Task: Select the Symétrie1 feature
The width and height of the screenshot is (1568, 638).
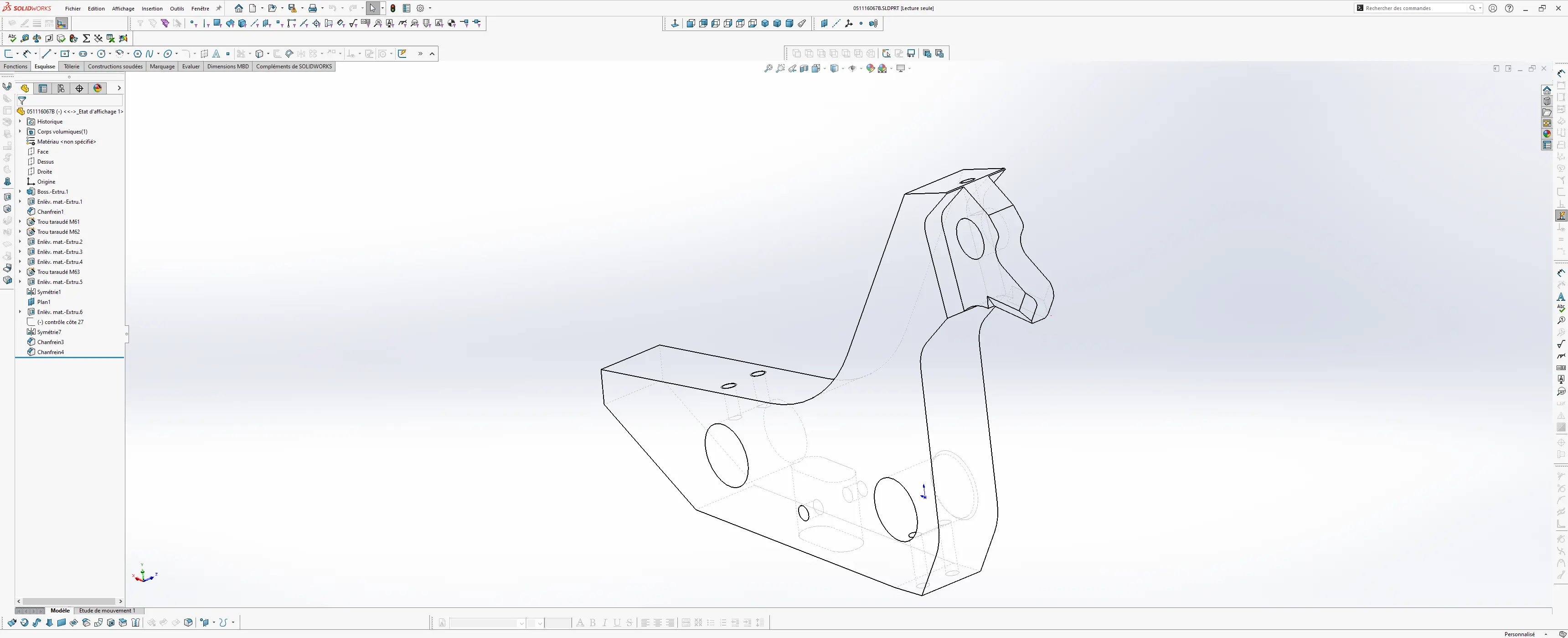Action: [x=49, y=292]
